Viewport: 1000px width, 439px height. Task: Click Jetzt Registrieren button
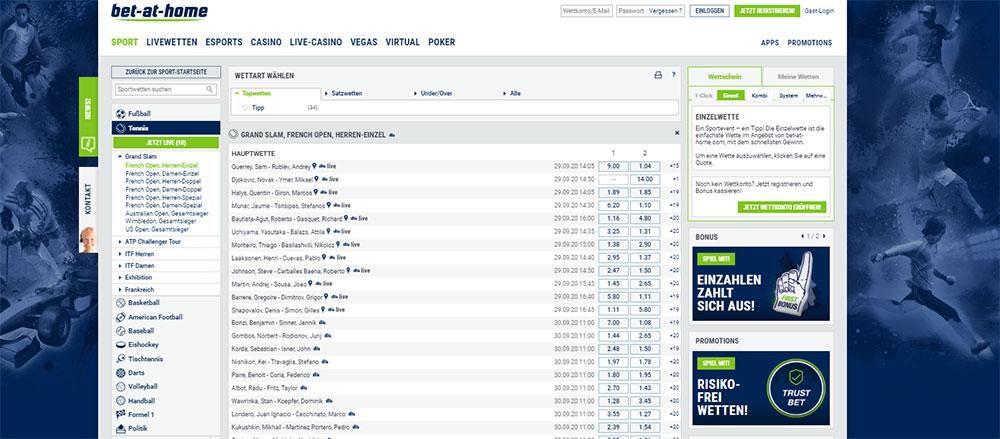[767, 11]
